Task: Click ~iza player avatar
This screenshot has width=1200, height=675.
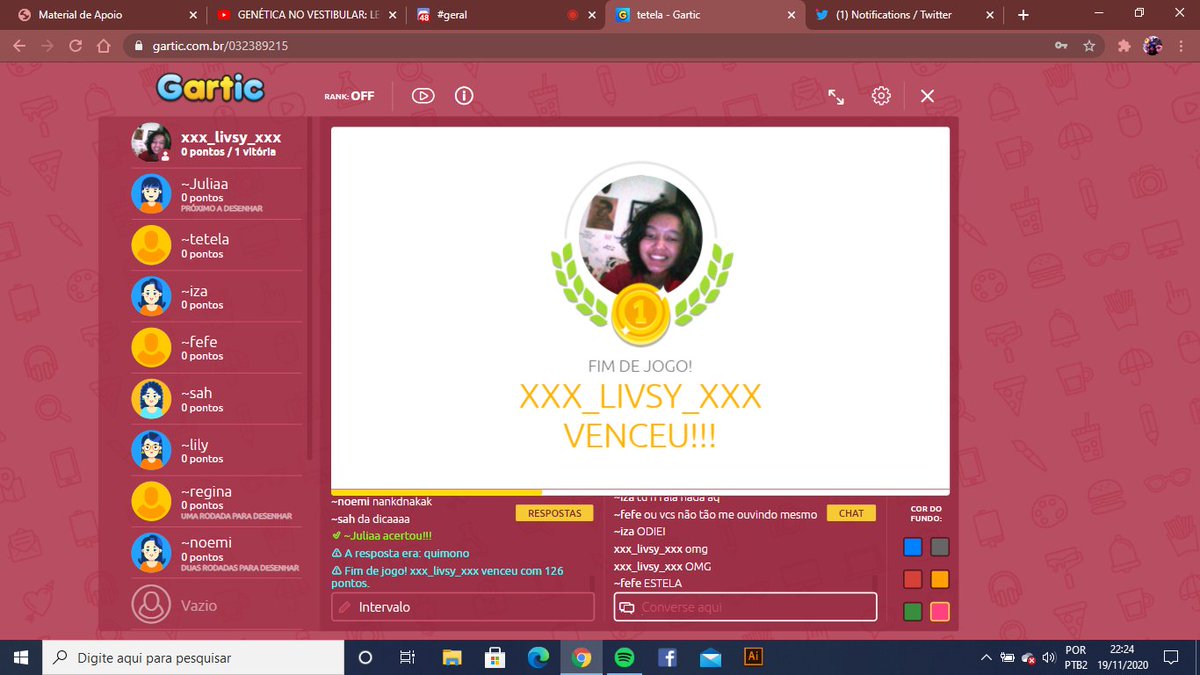Action: click(x=152, y=296)
